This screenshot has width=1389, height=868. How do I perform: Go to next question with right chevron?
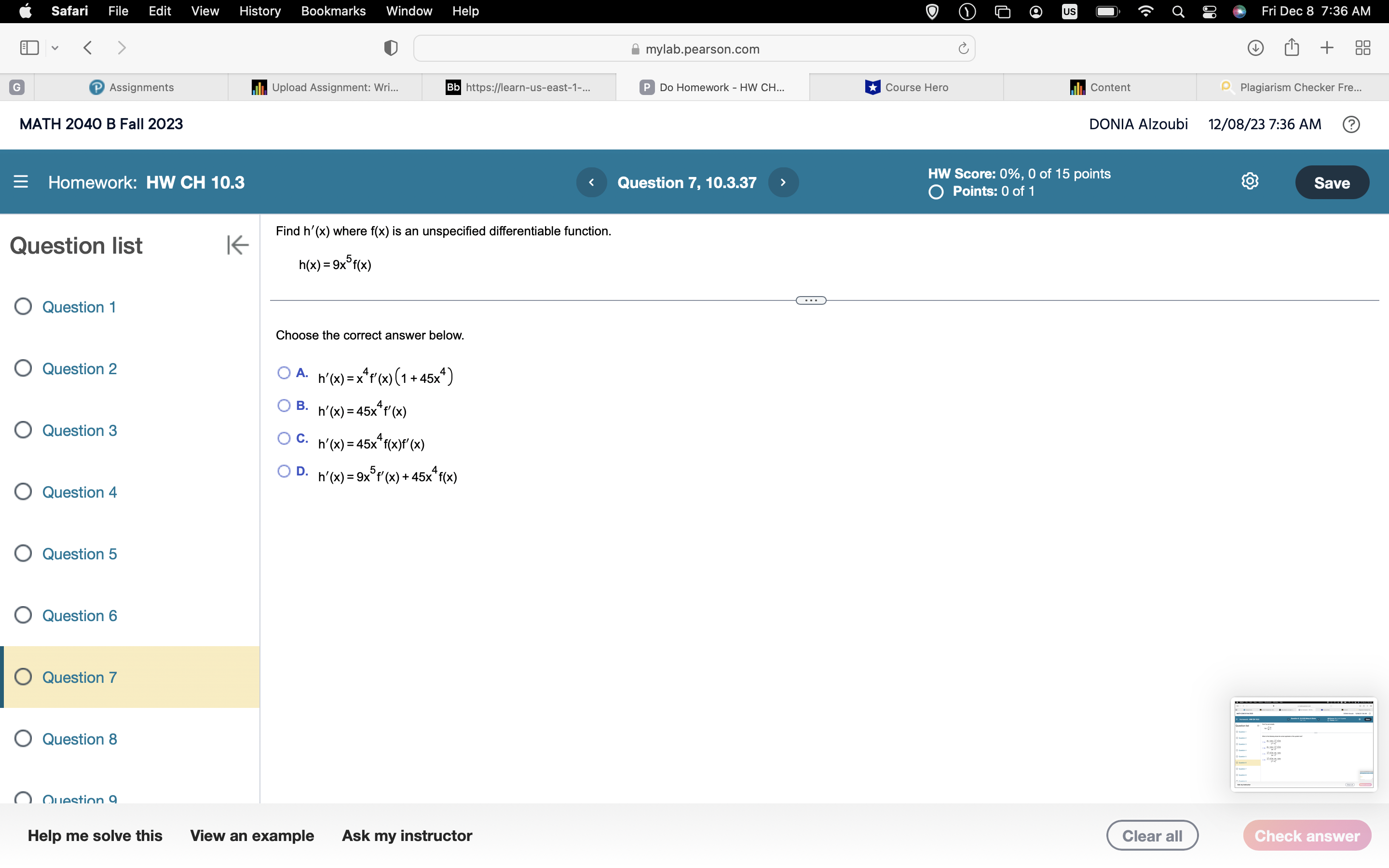[783, 183]
